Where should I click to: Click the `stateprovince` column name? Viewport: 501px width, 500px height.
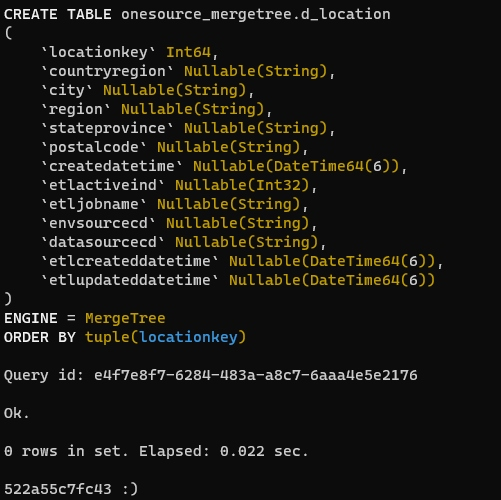107,128
